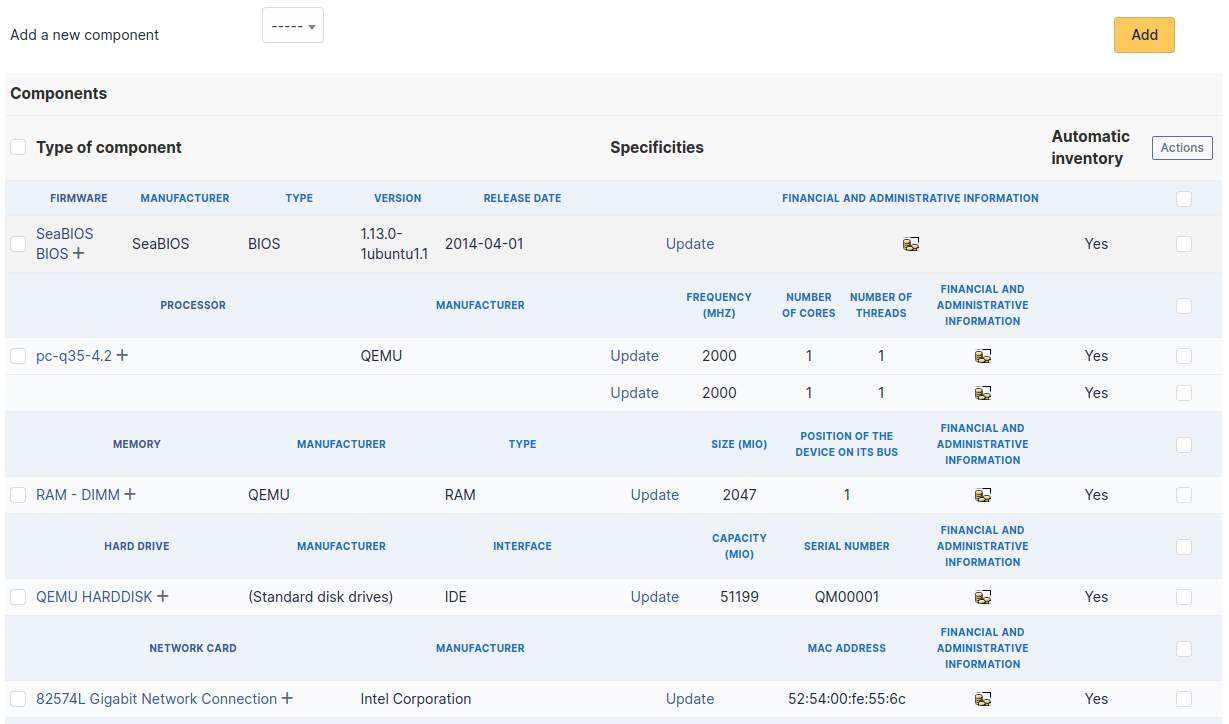Tick the right-side checkbox in Processor header row
This screenshot has height=724, width=1229.
[1184, 306]
